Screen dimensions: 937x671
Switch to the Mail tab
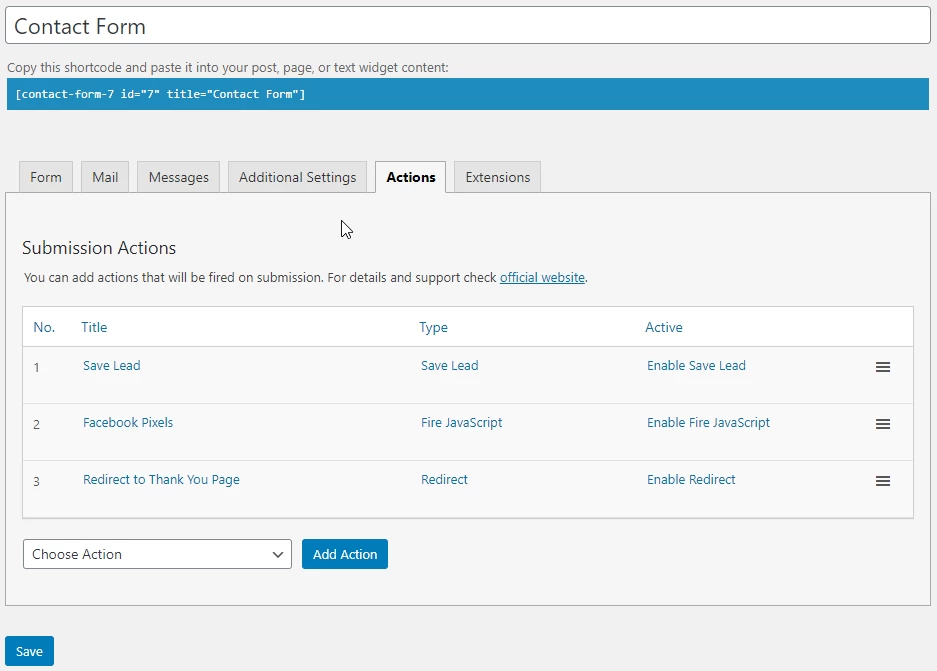[105, 177]
